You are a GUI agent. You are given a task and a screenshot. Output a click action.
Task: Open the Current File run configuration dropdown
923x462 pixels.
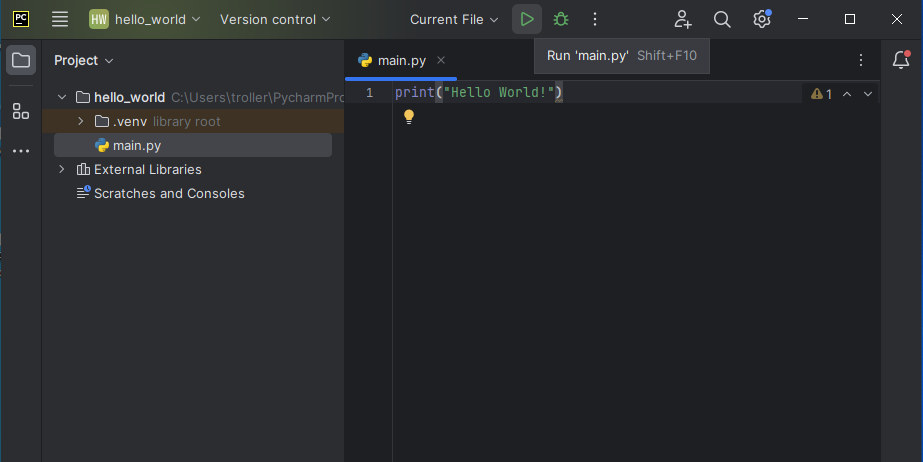[454, 19]
